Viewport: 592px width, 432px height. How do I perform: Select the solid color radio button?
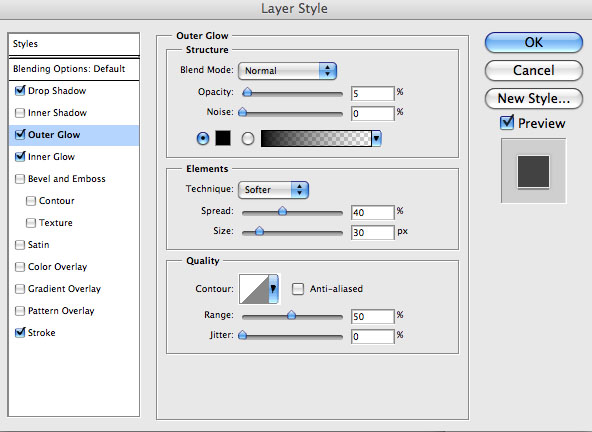(203, 138)
